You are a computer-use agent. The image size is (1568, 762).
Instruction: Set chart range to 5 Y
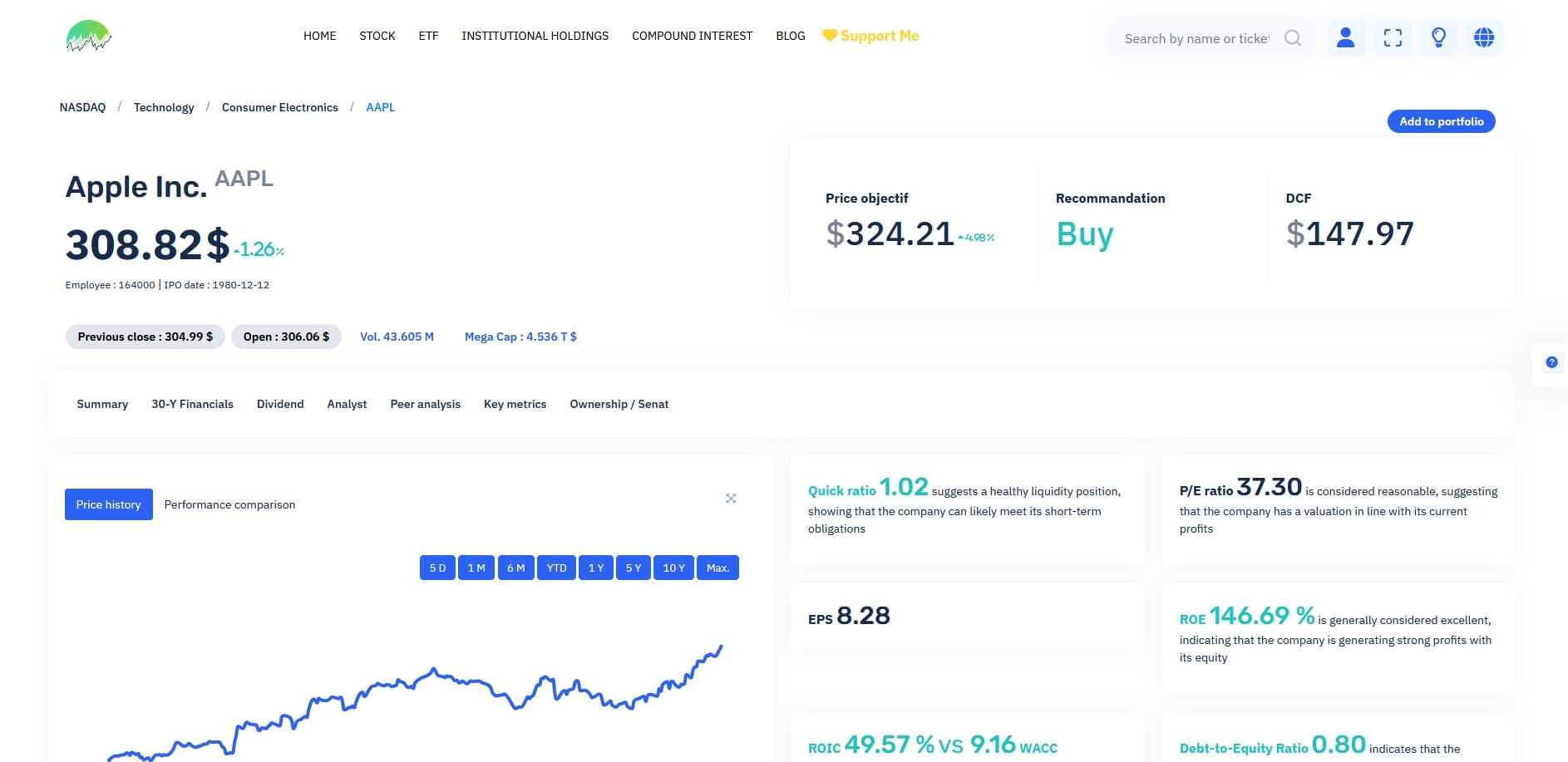(x=634, y=568)
